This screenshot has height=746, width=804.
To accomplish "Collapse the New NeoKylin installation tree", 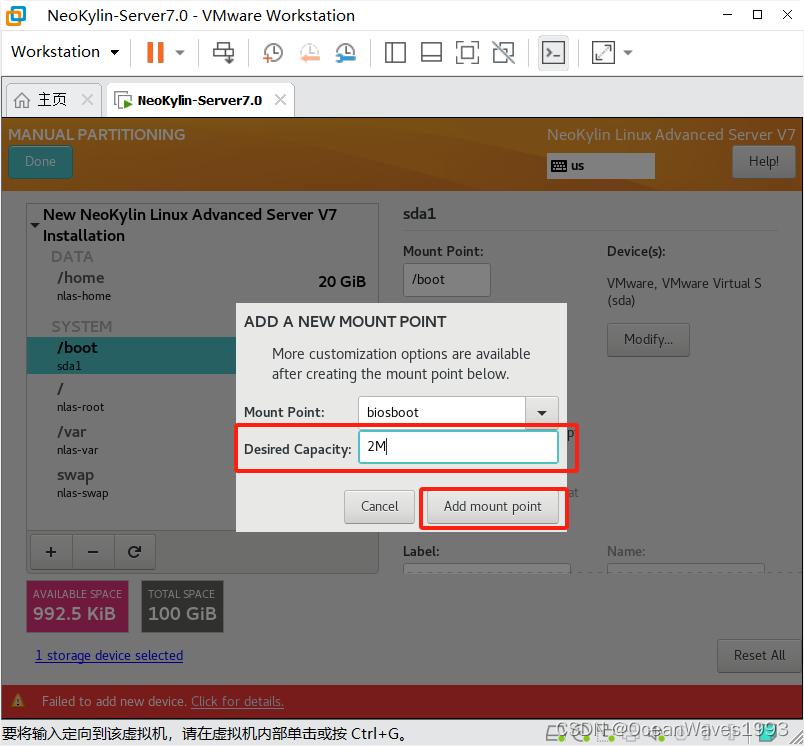I will [x=35, y=225].
